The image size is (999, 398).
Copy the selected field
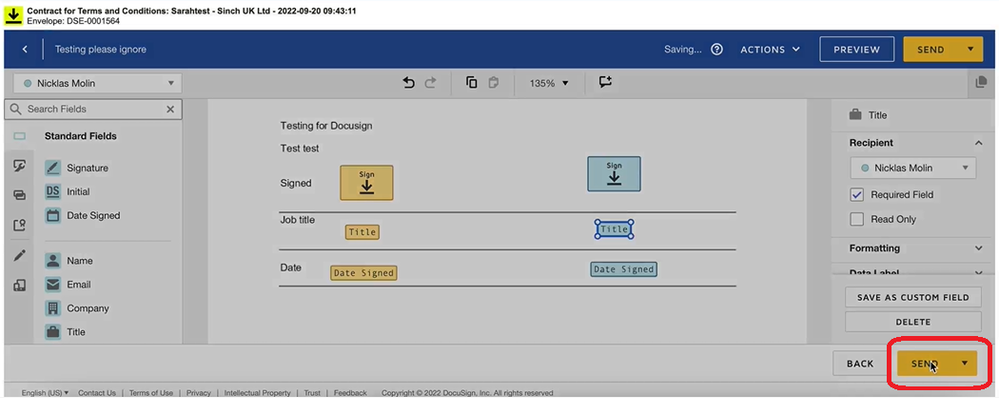coord(471,83)
